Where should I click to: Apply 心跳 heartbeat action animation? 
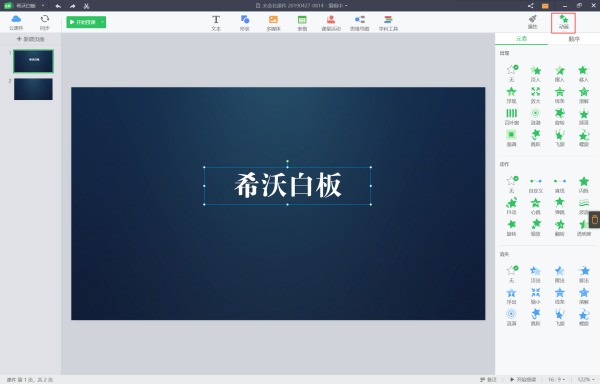535,206
